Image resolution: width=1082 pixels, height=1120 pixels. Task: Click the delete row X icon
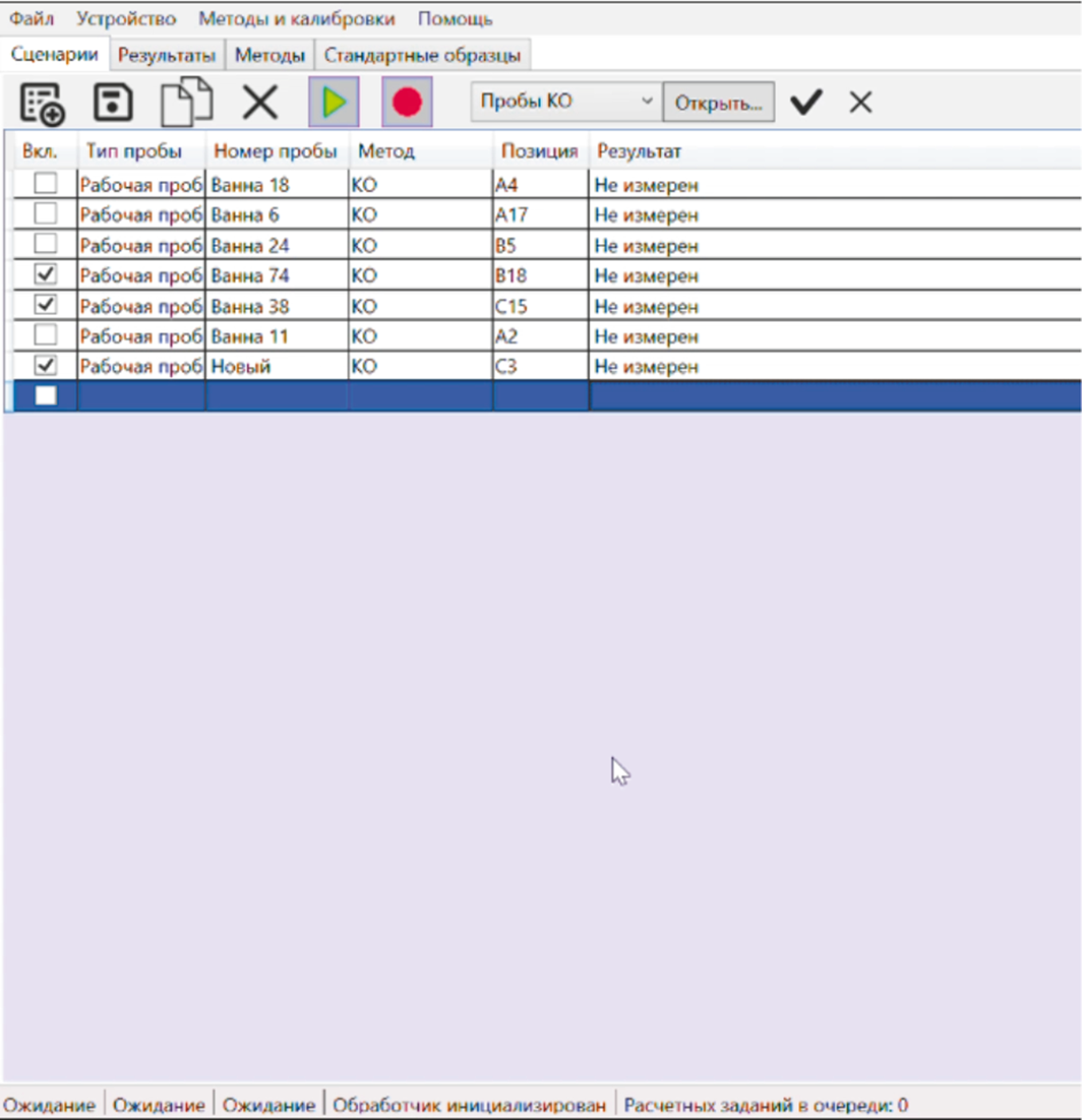click(x=260, y=103)
